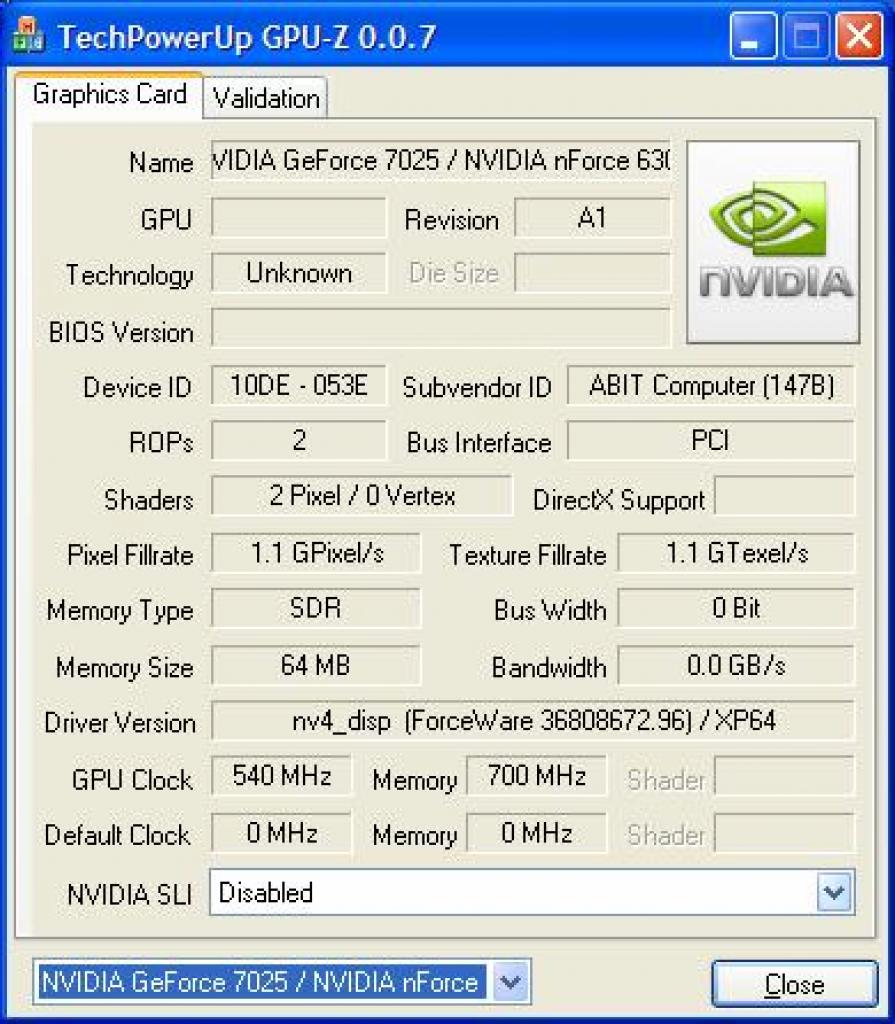Click the Memory Type label
The width and height of the screenshot is (895, 1024).
pos(120,611)
